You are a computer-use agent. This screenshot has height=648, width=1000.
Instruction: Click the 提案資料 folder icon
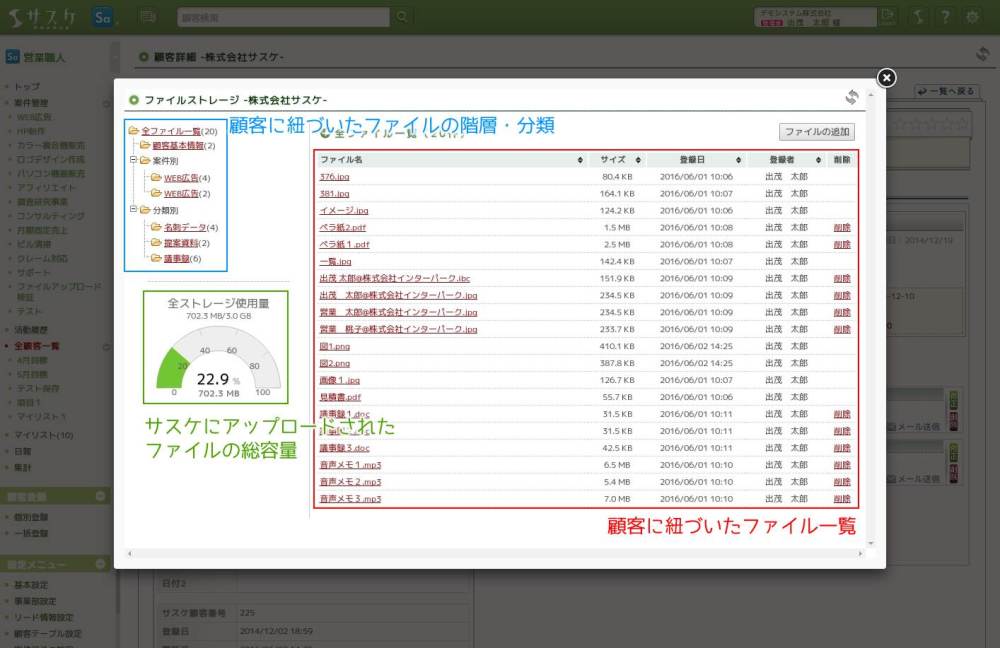tap(156, 243)
